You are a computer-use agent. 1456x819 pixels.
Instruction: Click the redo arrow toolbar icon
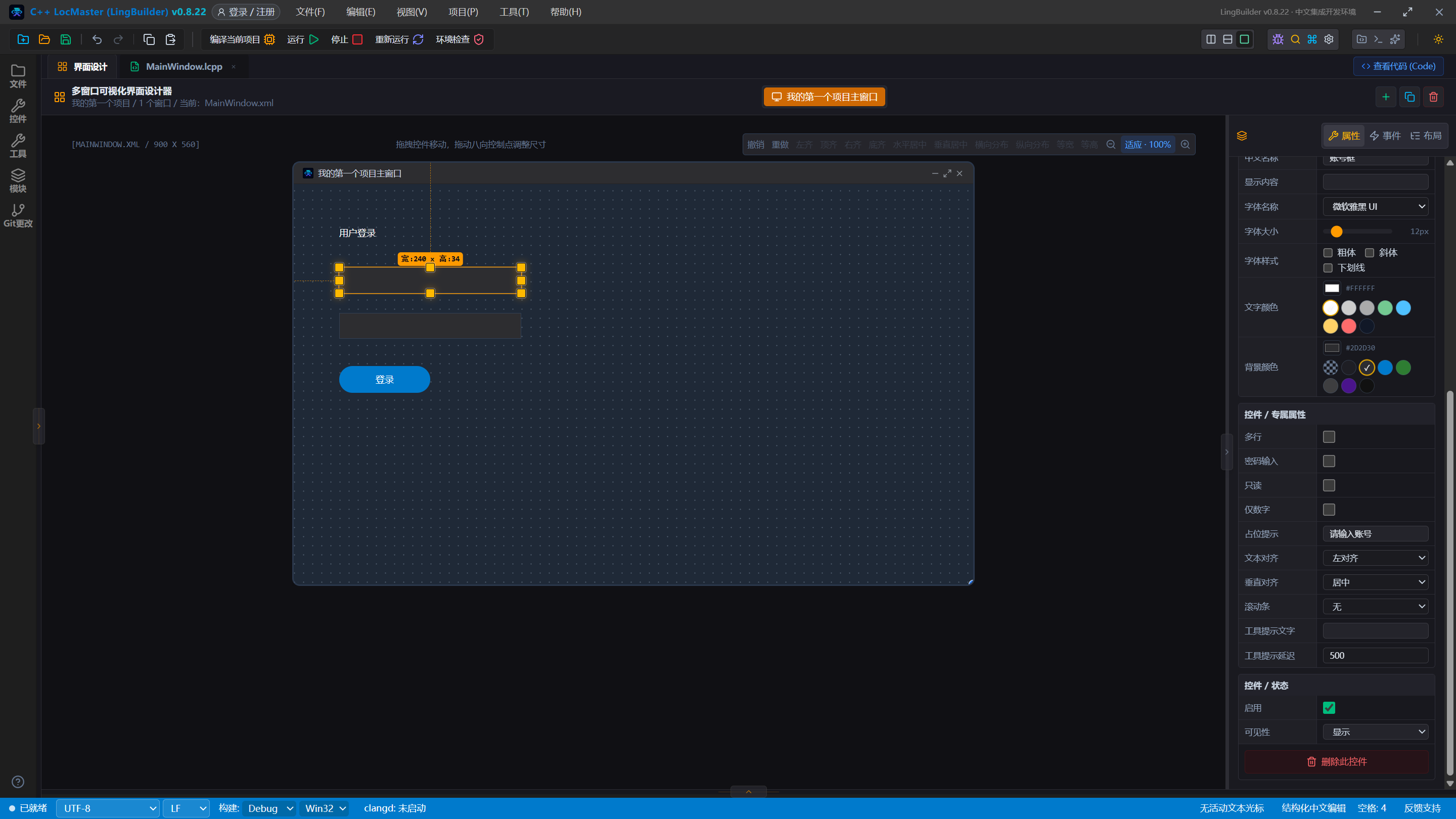coord(118,39)
